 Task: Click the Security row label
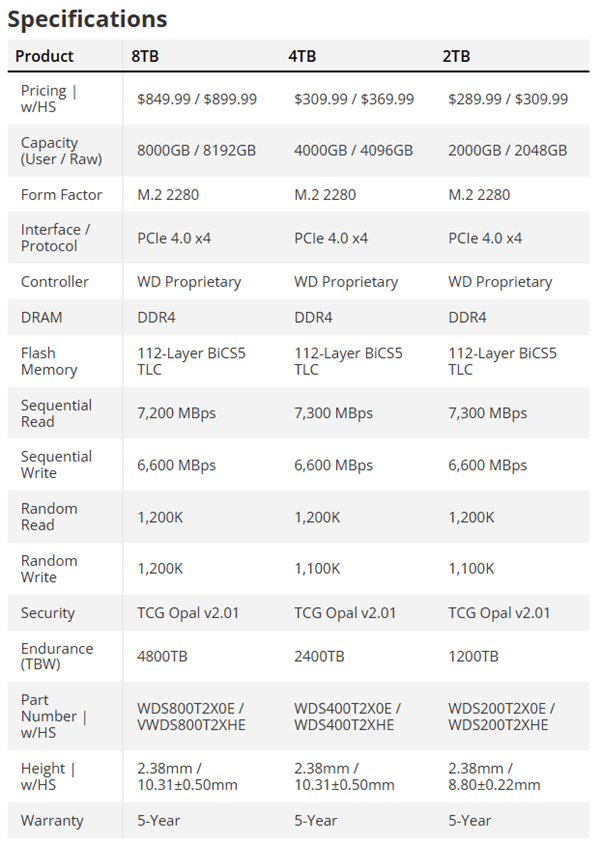pyautogui.click(x=47, y=613)
